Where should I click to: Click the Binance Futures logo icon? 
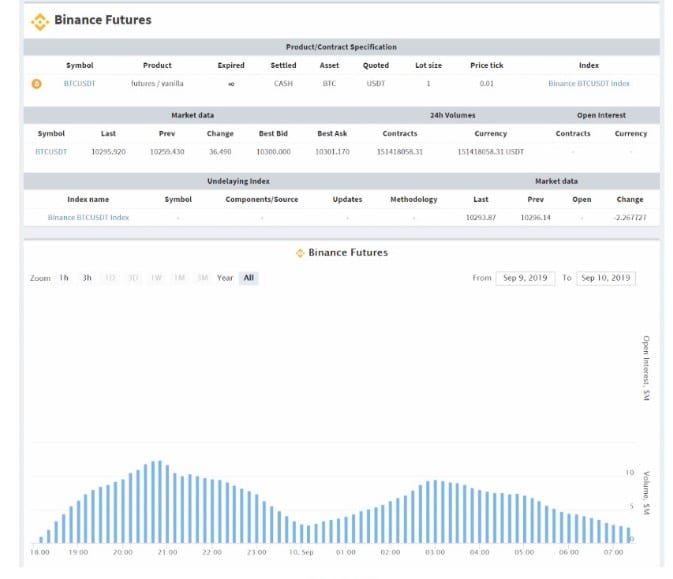40,22
